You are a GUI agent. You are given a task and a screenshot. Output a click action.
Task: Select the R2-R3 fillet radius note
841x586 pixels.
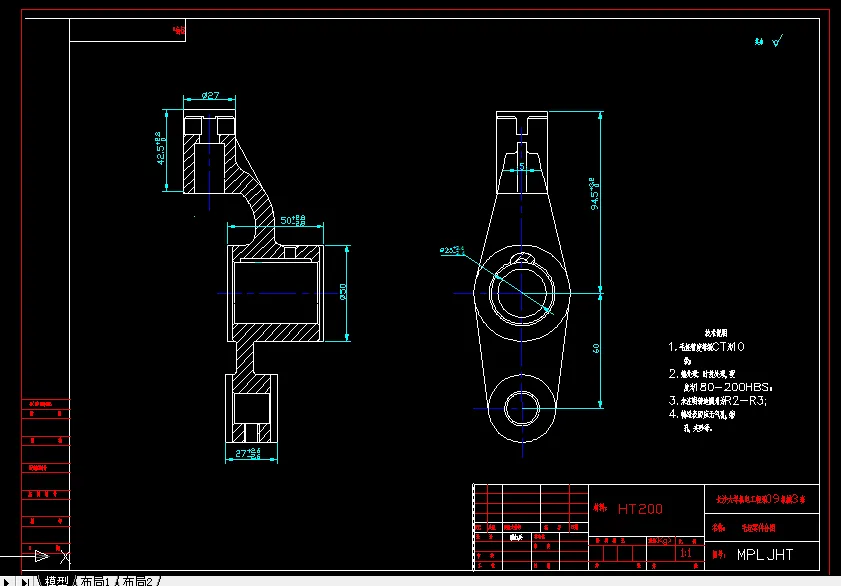(x=718, y=400)
